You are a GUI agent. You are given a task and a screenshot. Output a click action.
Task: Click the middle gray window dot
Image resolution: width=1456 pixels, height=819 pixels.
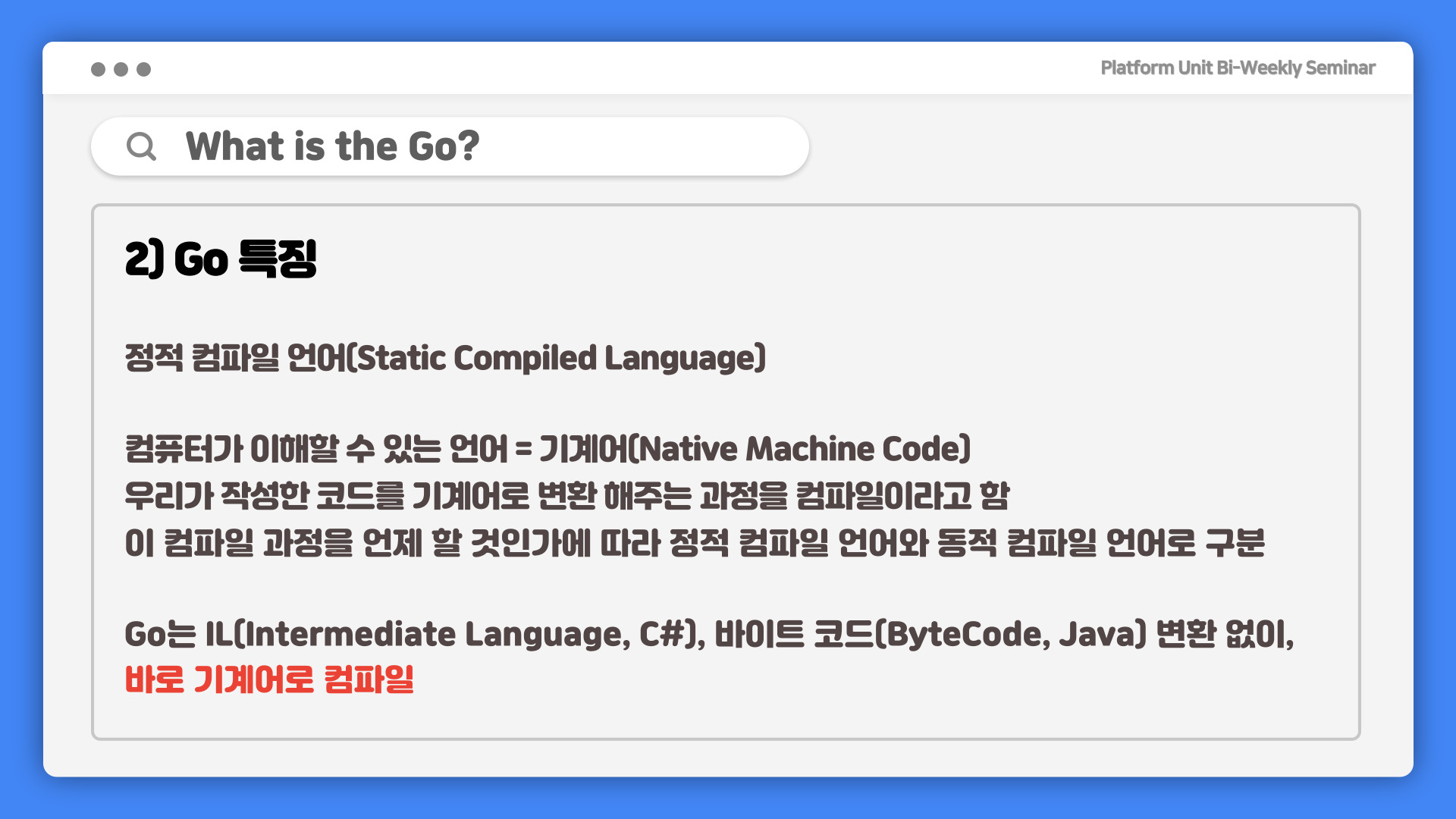pos(121,70)
